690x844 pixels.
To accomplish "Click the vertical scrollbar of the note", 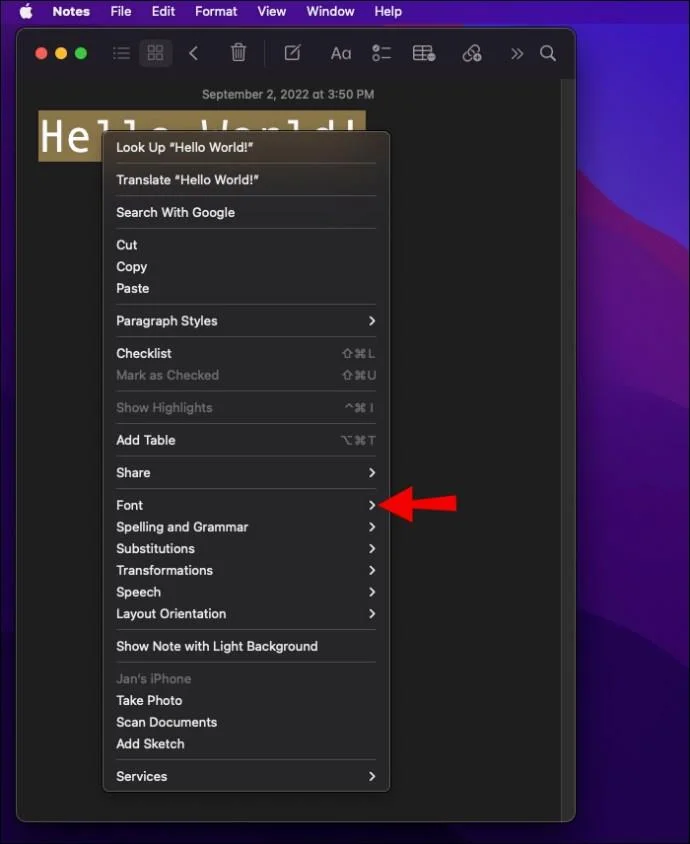I will (x=568, y=449).
